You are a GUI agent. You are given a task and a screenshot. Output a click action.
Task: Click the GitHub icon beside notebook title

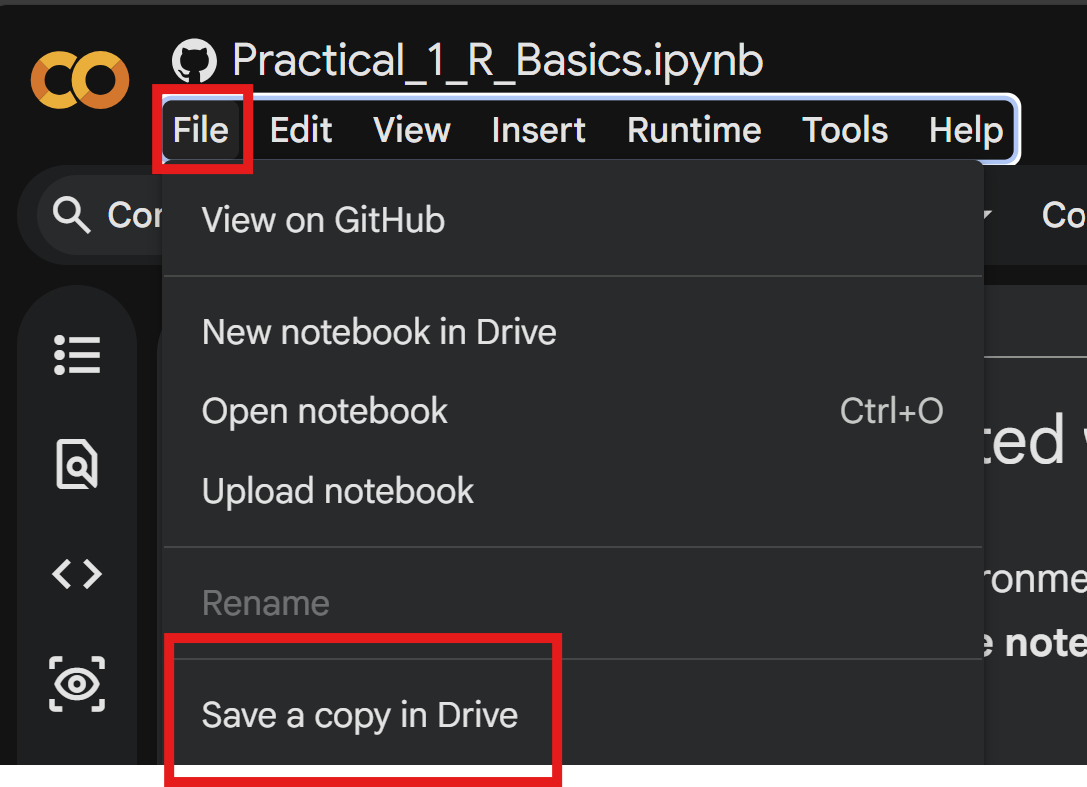(x=194, y=62)
